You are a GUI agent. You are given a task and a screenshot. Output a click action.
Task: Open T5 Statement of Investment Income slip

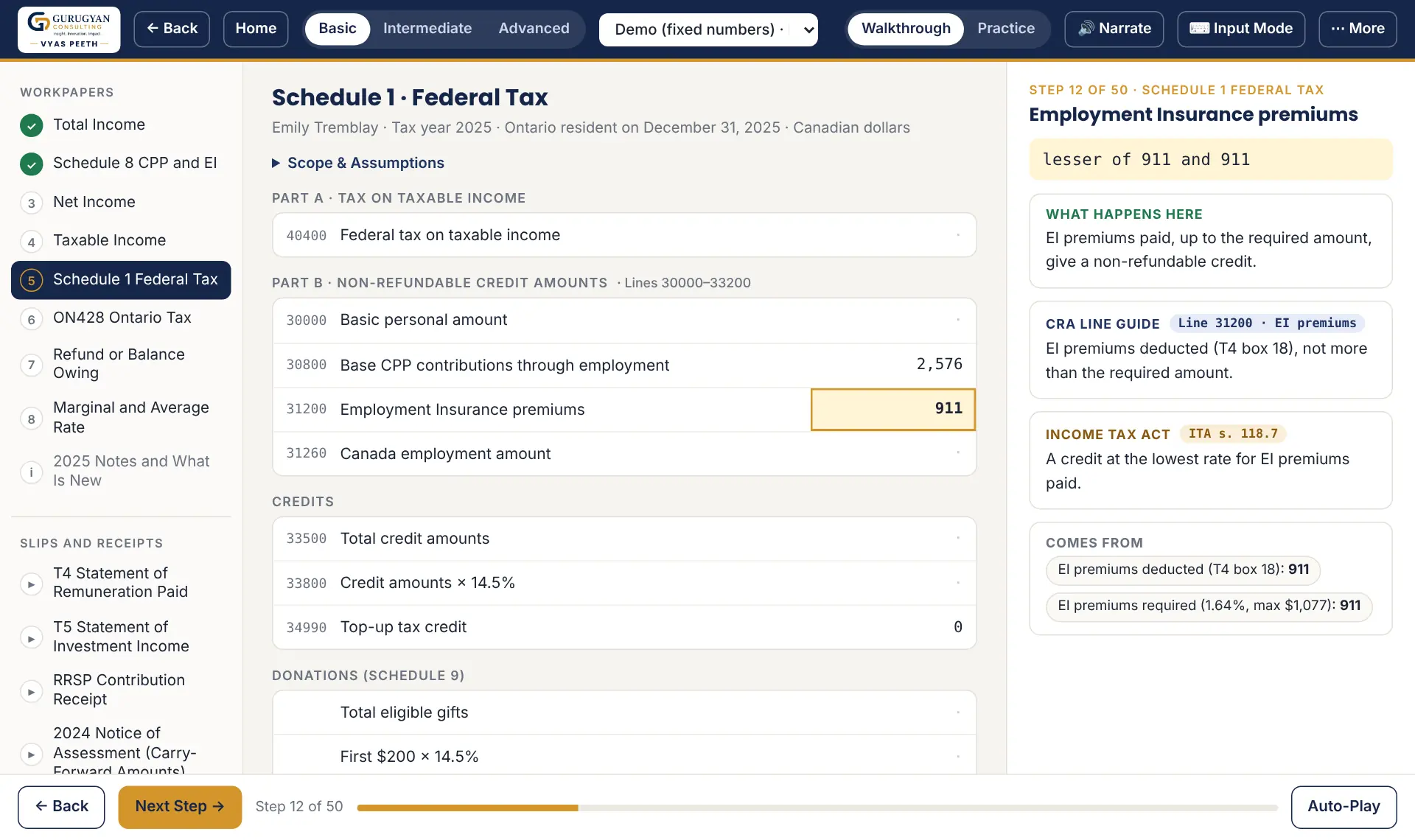point(121,637)
